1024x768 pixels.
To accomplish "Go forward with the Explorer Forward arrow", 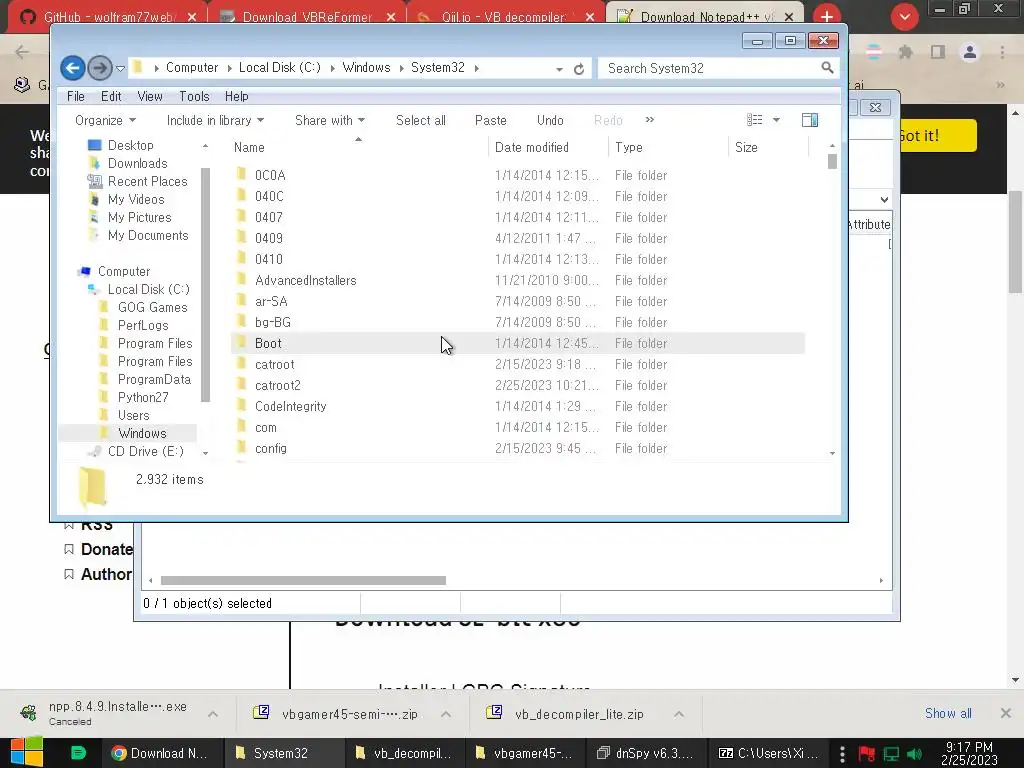I will pos(99,68).
